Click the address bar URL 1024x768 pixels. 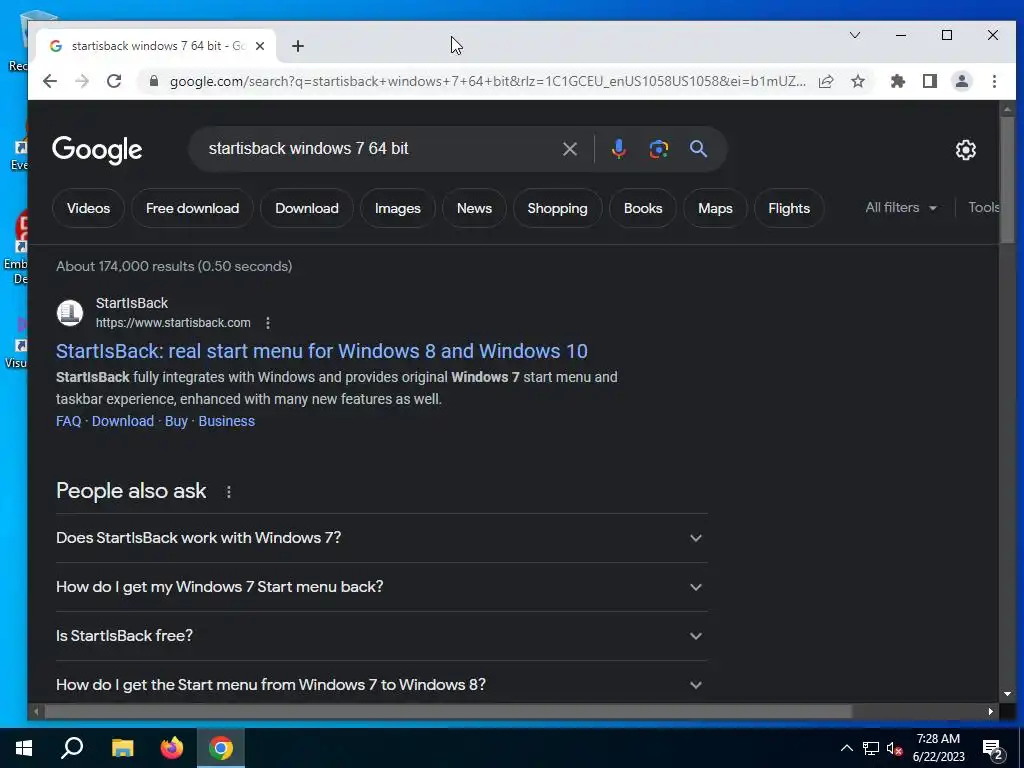coord(487,81)
